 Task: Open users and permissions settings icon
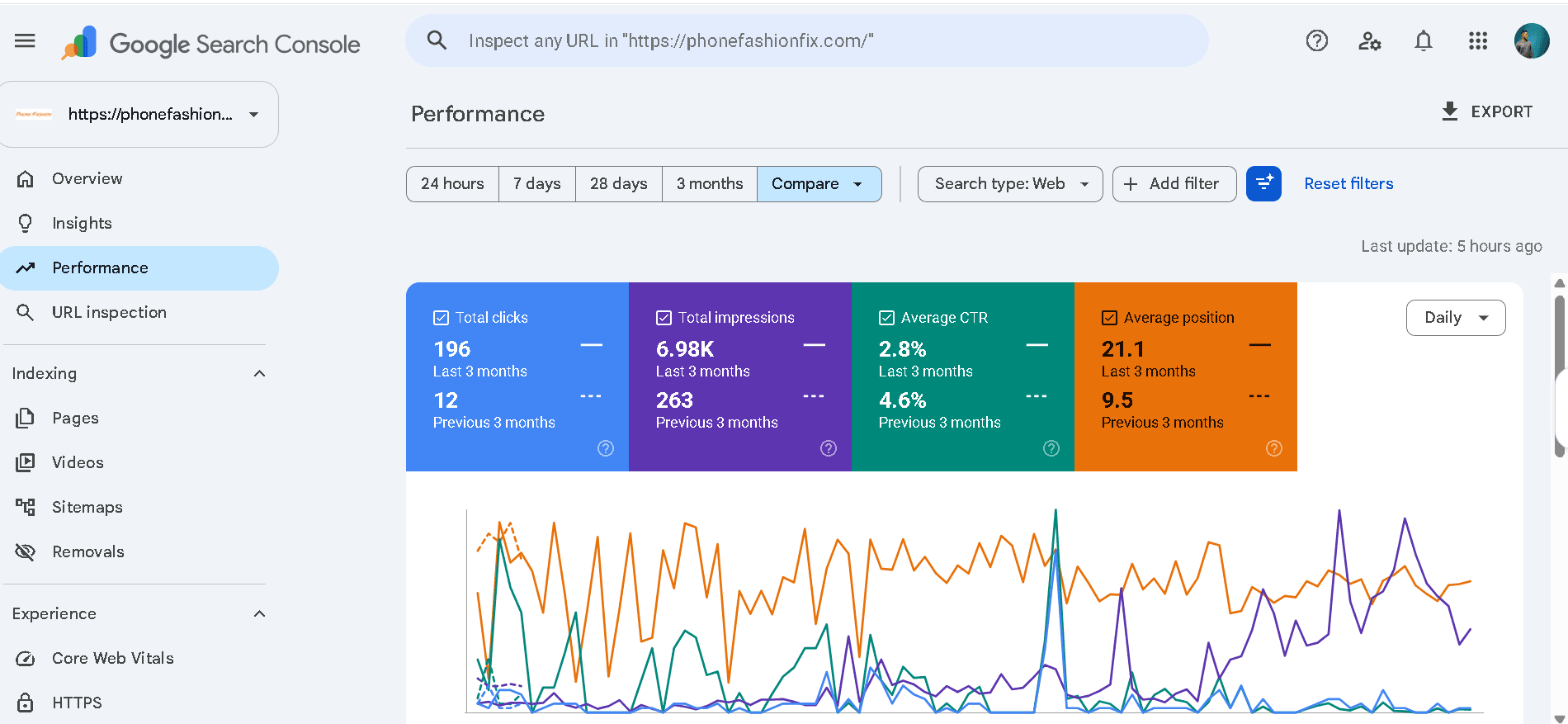1370,40
